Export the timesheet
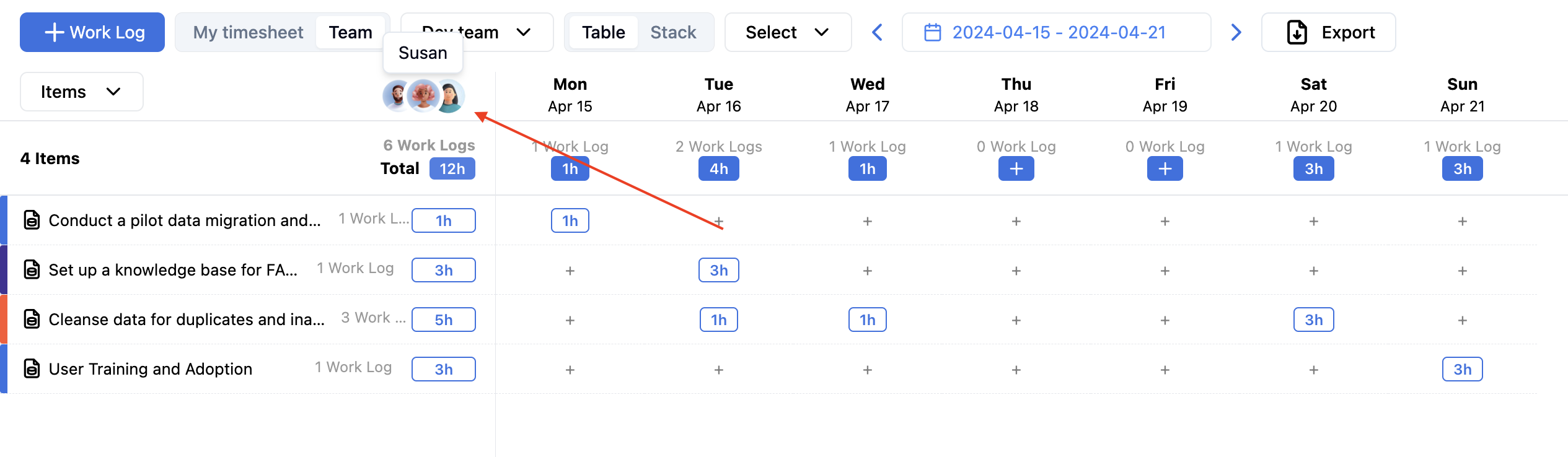 pos(1328,32)
